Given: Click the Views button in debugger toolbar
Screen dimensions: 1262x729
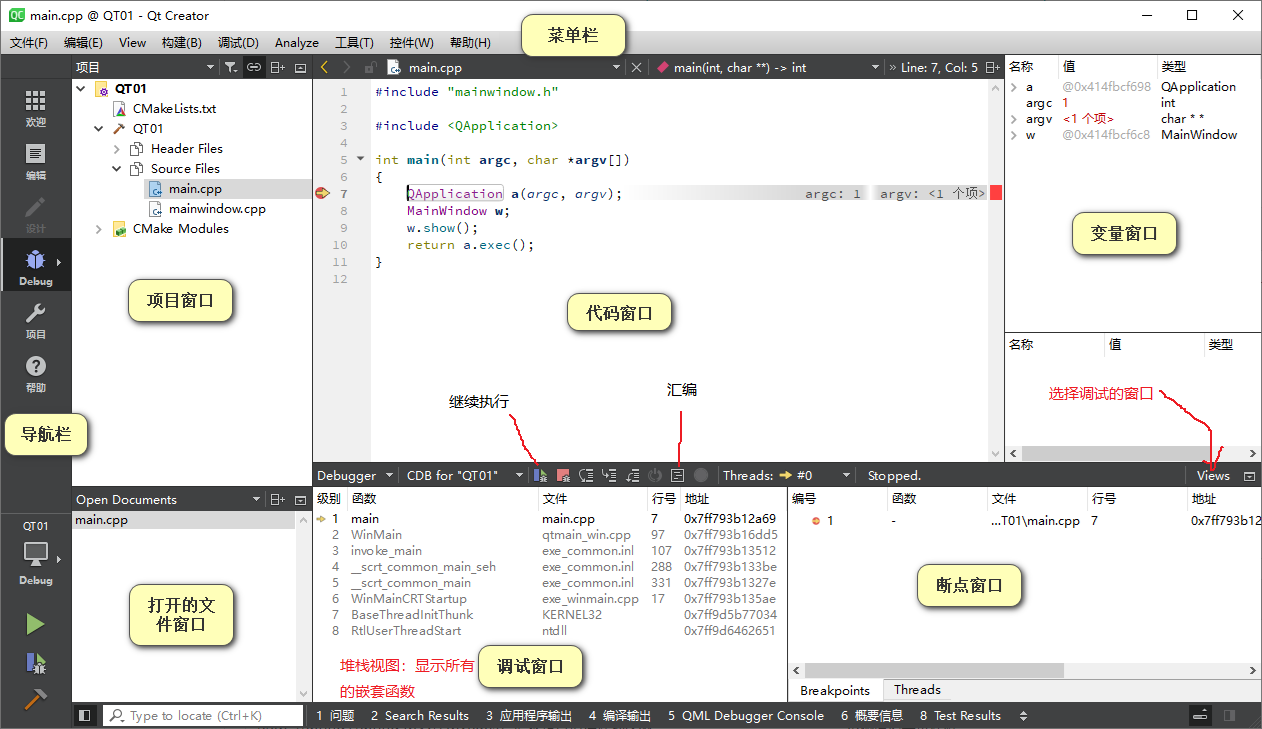Looking at the screenshot, I should pos(1213,476).
